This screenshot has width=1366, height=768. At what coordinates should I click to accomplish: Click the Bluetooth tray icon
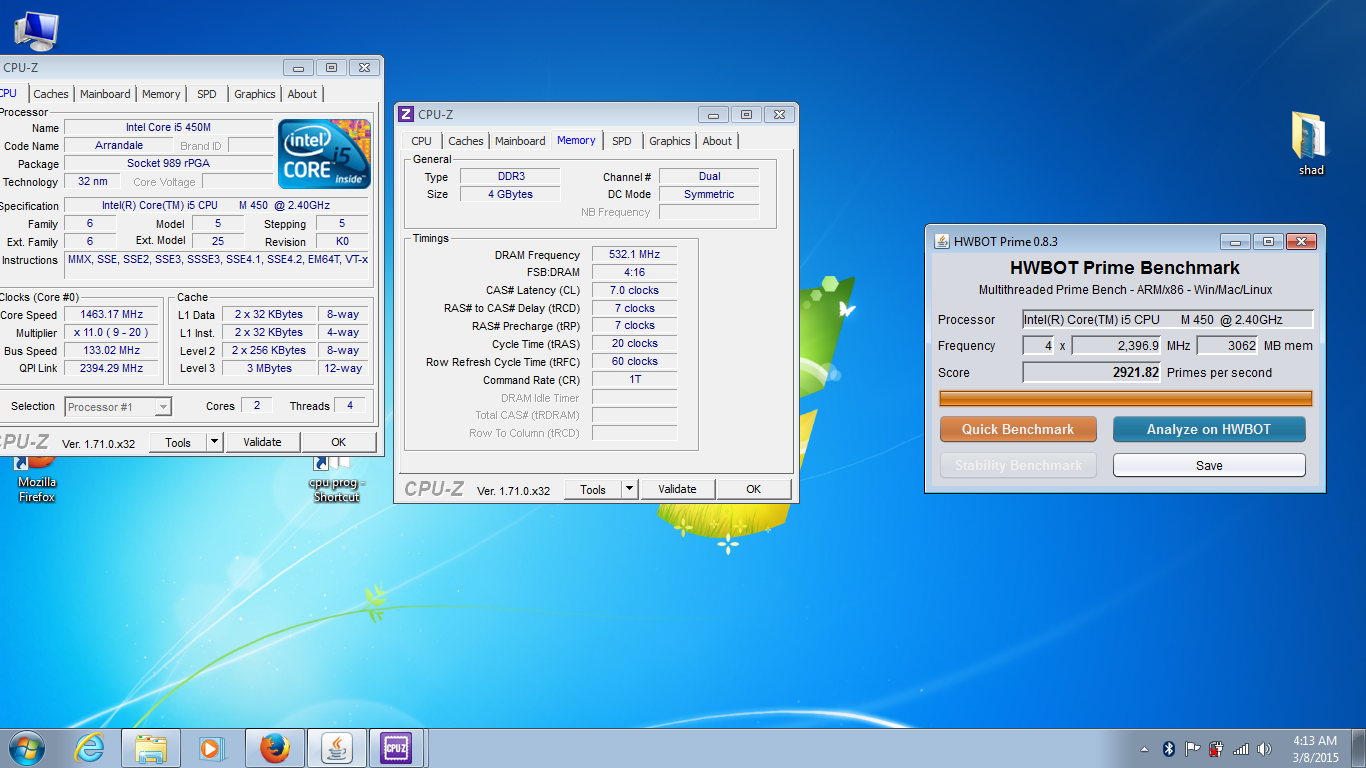click(x=1168, y=749)
